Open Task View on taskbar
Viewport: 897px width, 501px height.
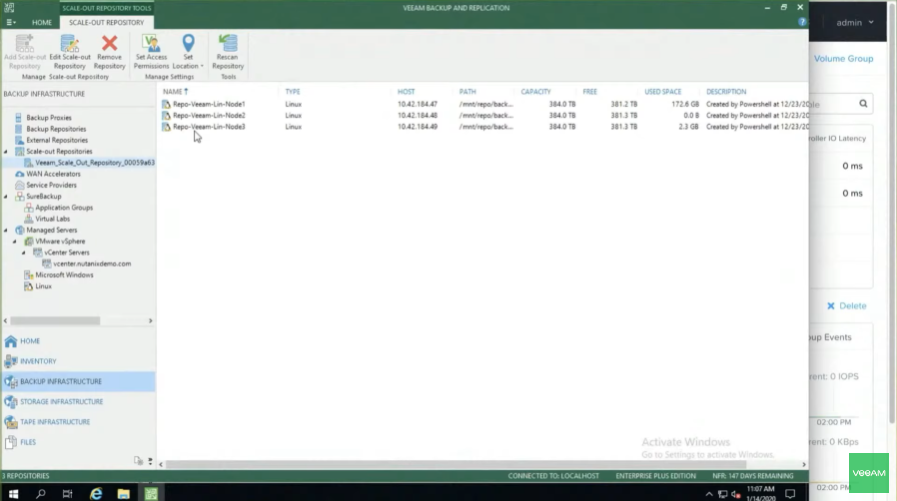[x=68, y=494]
